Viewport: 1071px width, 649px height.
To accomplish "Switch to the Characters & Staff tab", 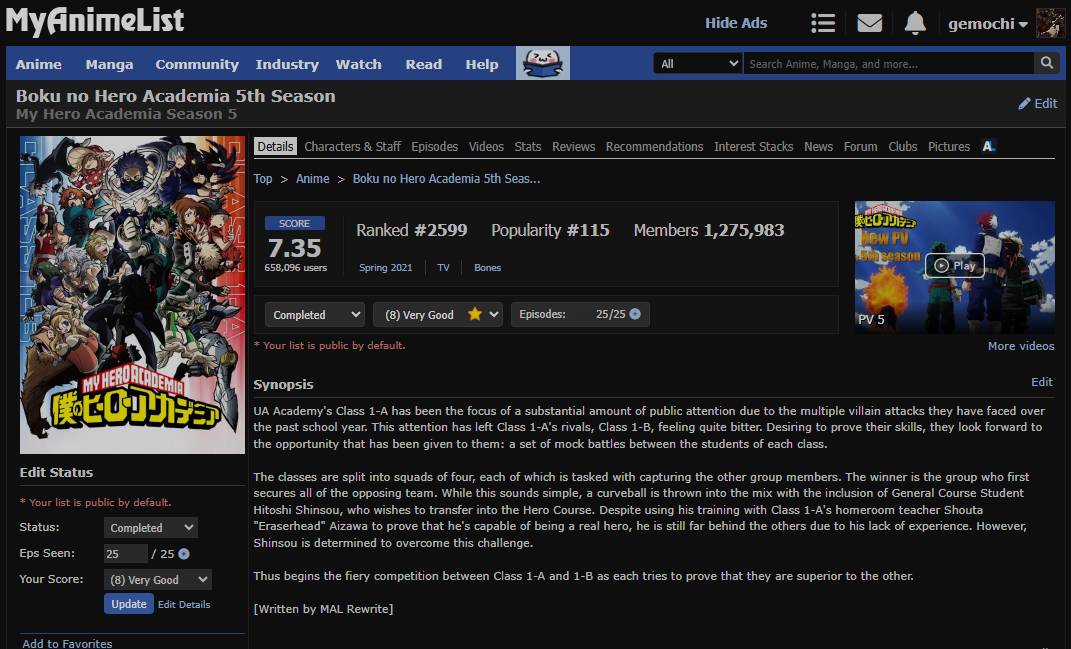I will (352, 146).
